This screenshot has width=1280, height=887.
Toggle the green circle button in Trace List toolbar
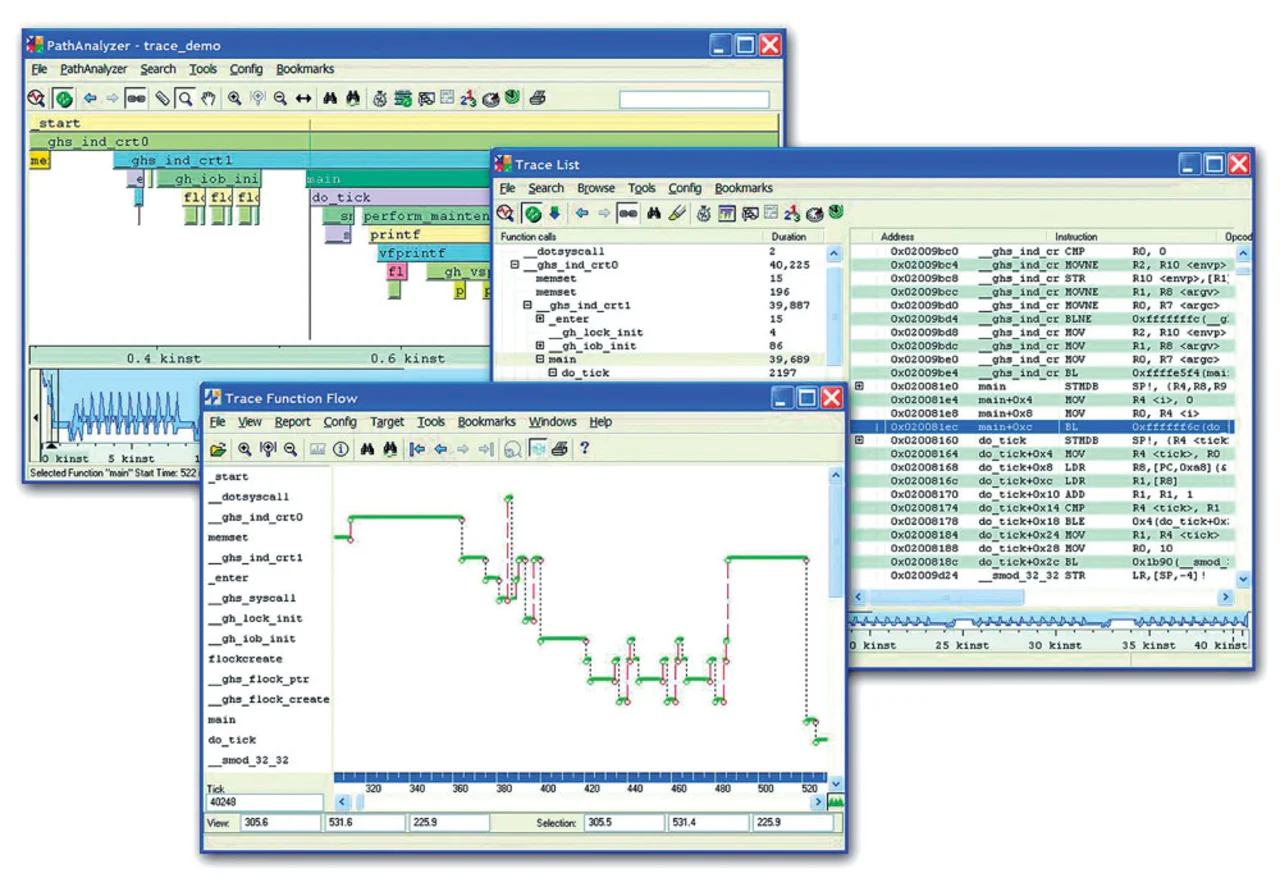[533, 213]
